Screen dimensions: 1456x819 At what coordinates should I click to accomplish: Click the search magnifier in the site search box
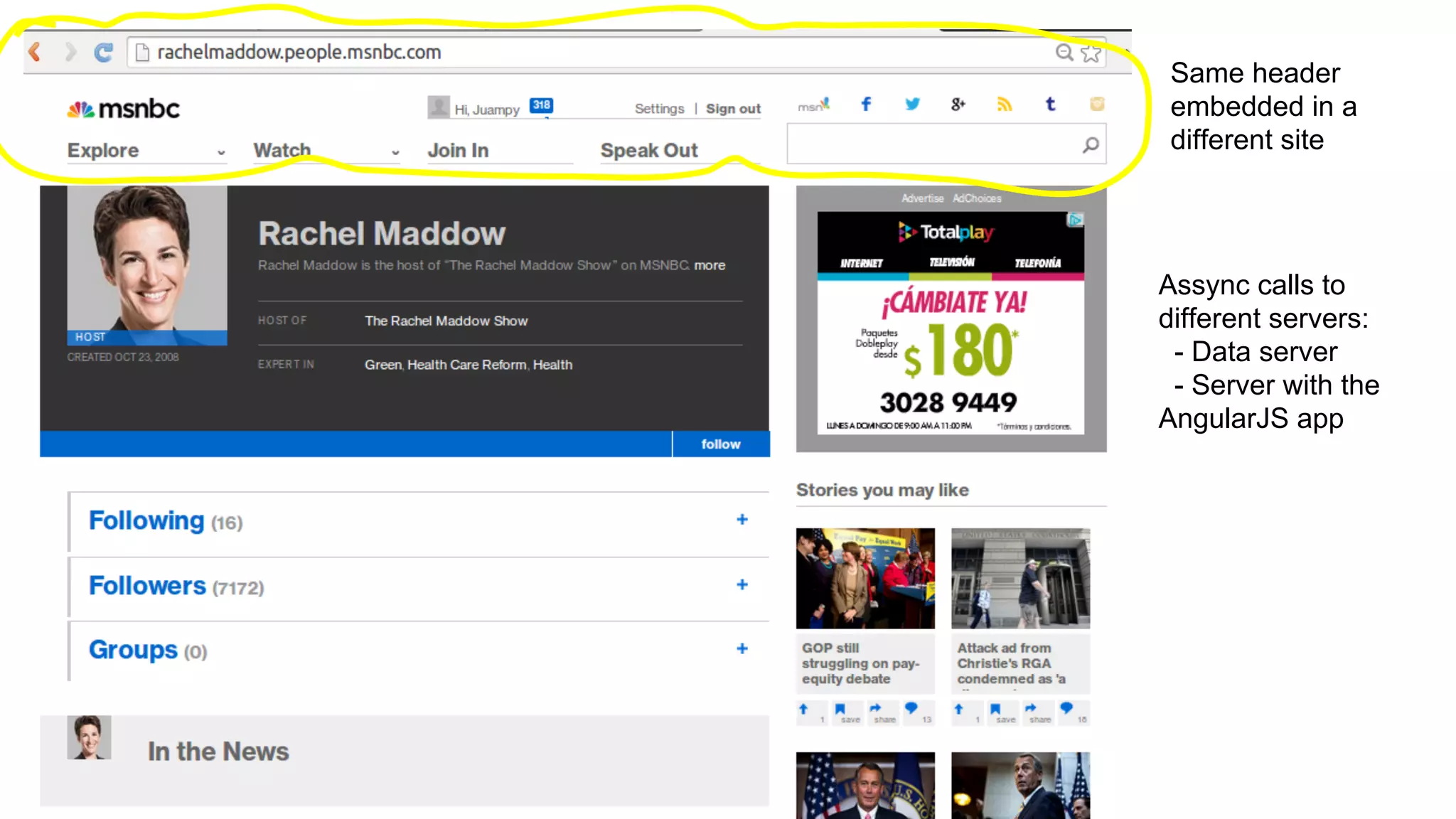1091,145
